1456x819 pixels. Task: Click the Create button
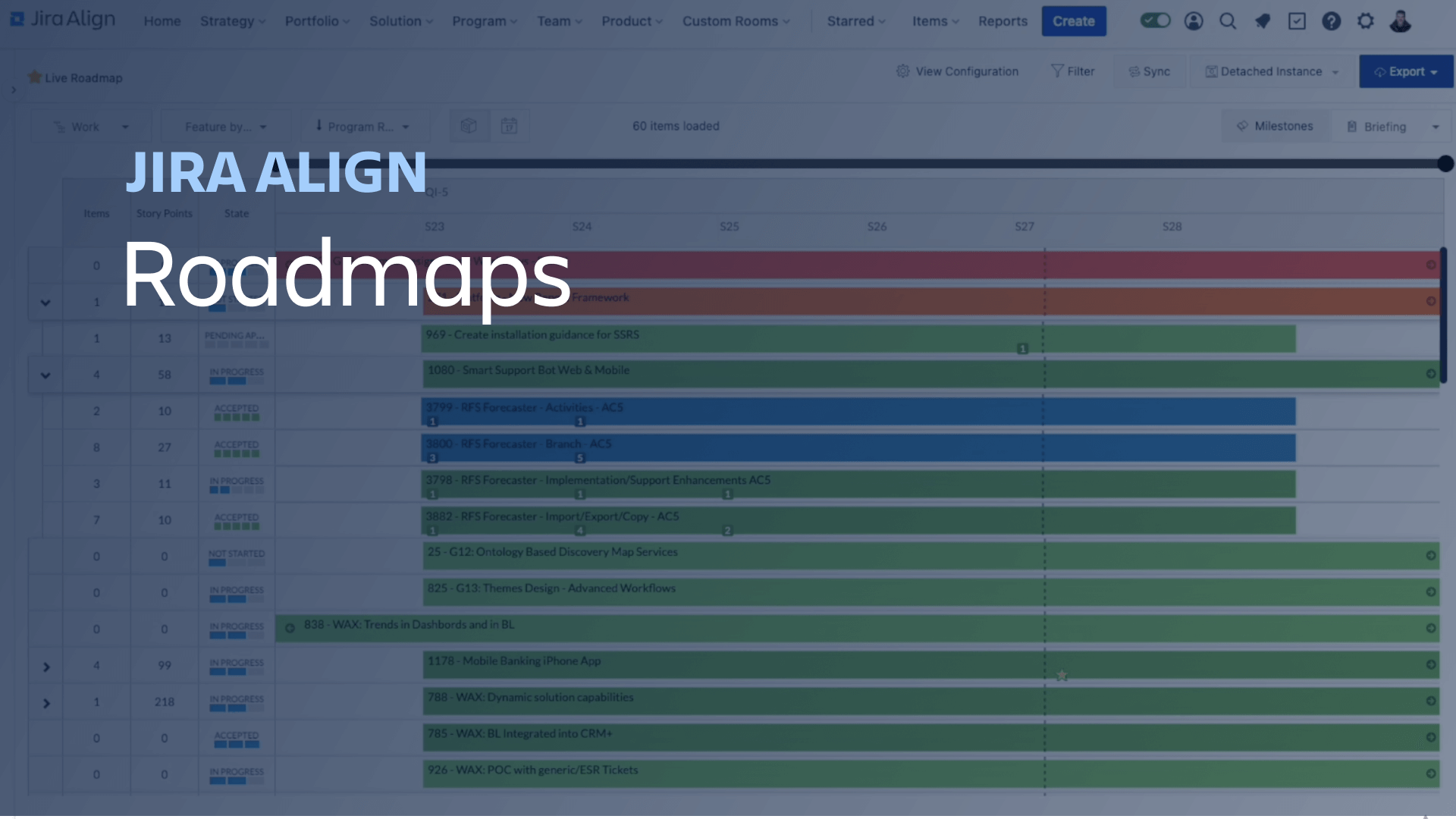click(1074, 21)
